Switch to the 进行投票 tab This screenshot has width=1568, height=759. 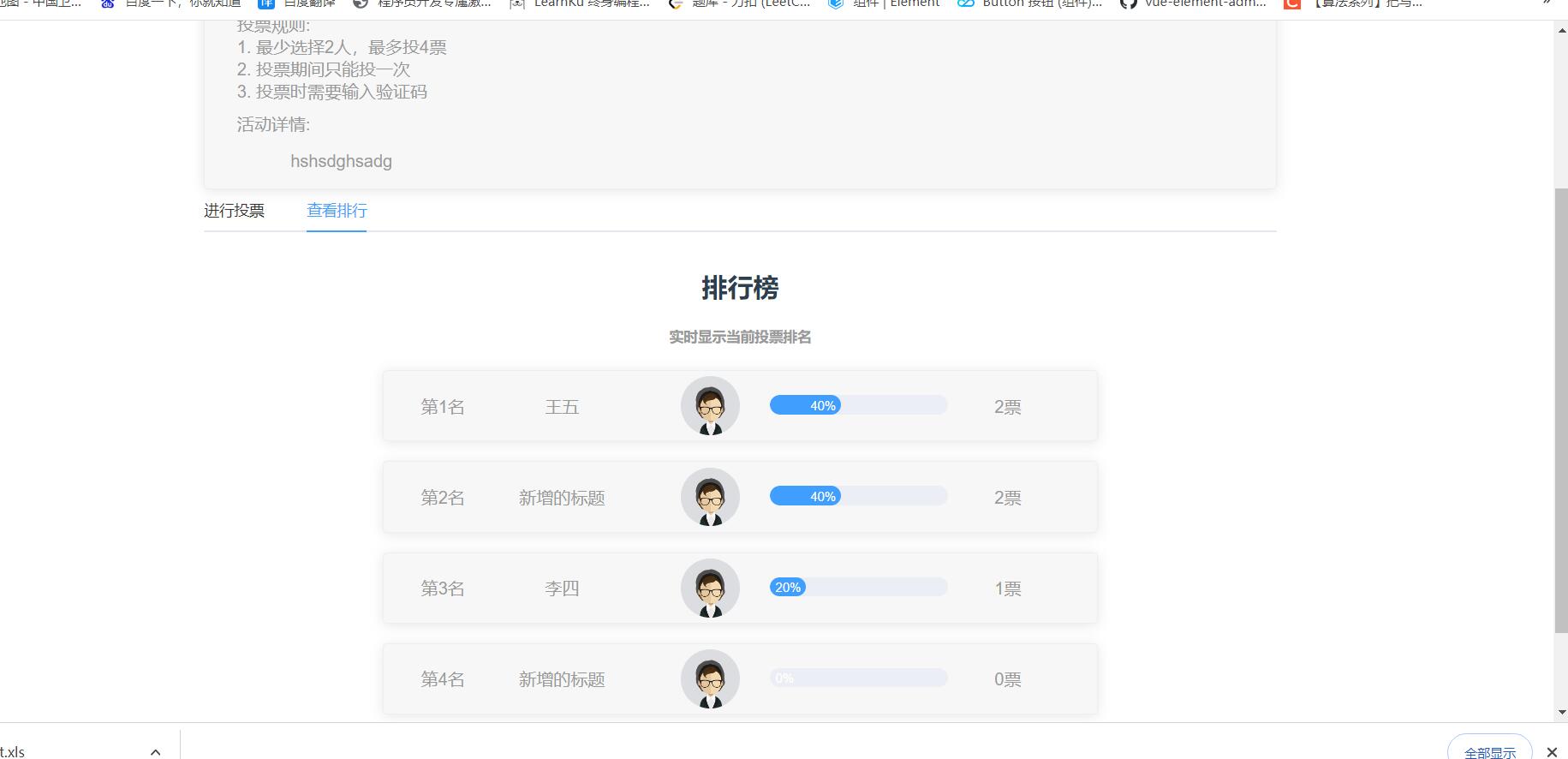click(234, 211)
